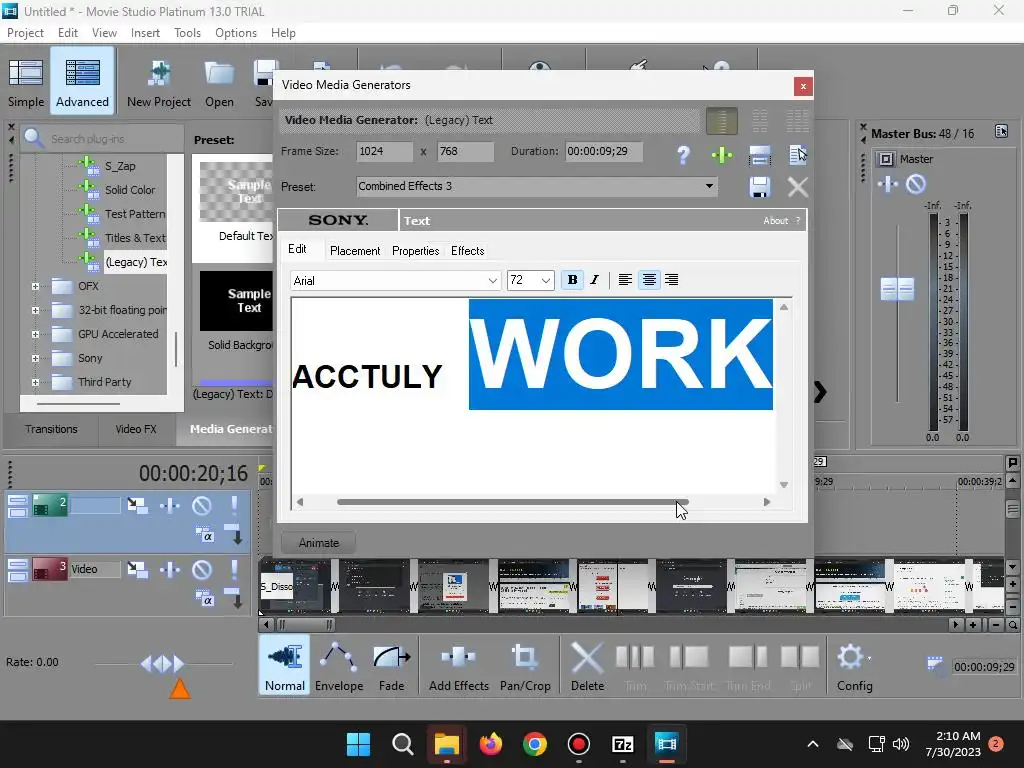Viewport: 1024px width, 768px height.
Task: Click the Open project folder icon
Action: [x=219, y=82]
